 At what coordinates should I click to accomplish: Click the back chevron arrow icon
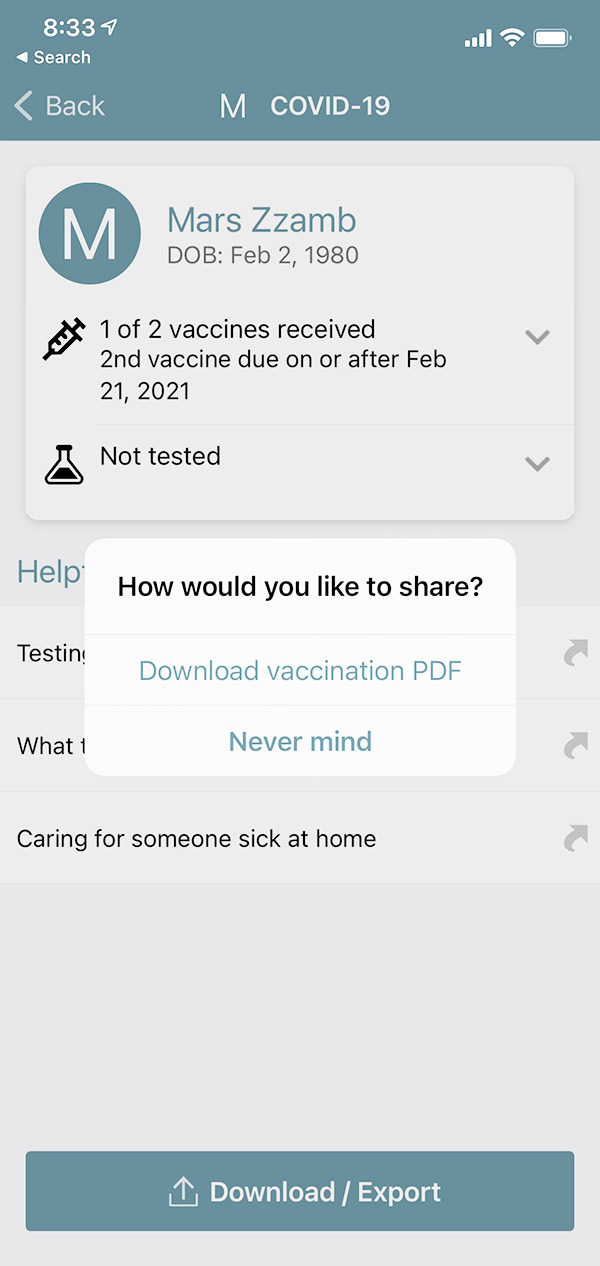[24, 105]
